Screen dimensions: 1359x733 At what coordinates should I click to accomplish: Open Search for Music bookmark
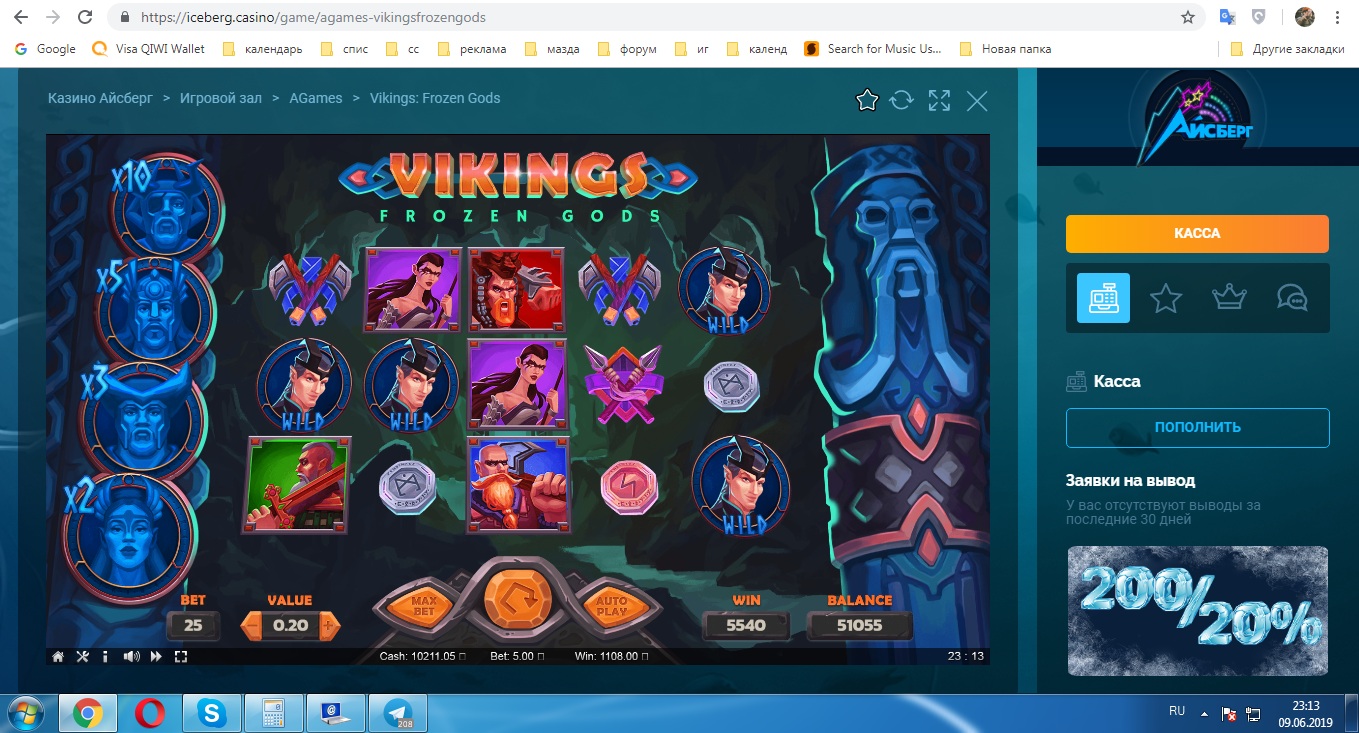coord(873,48)
